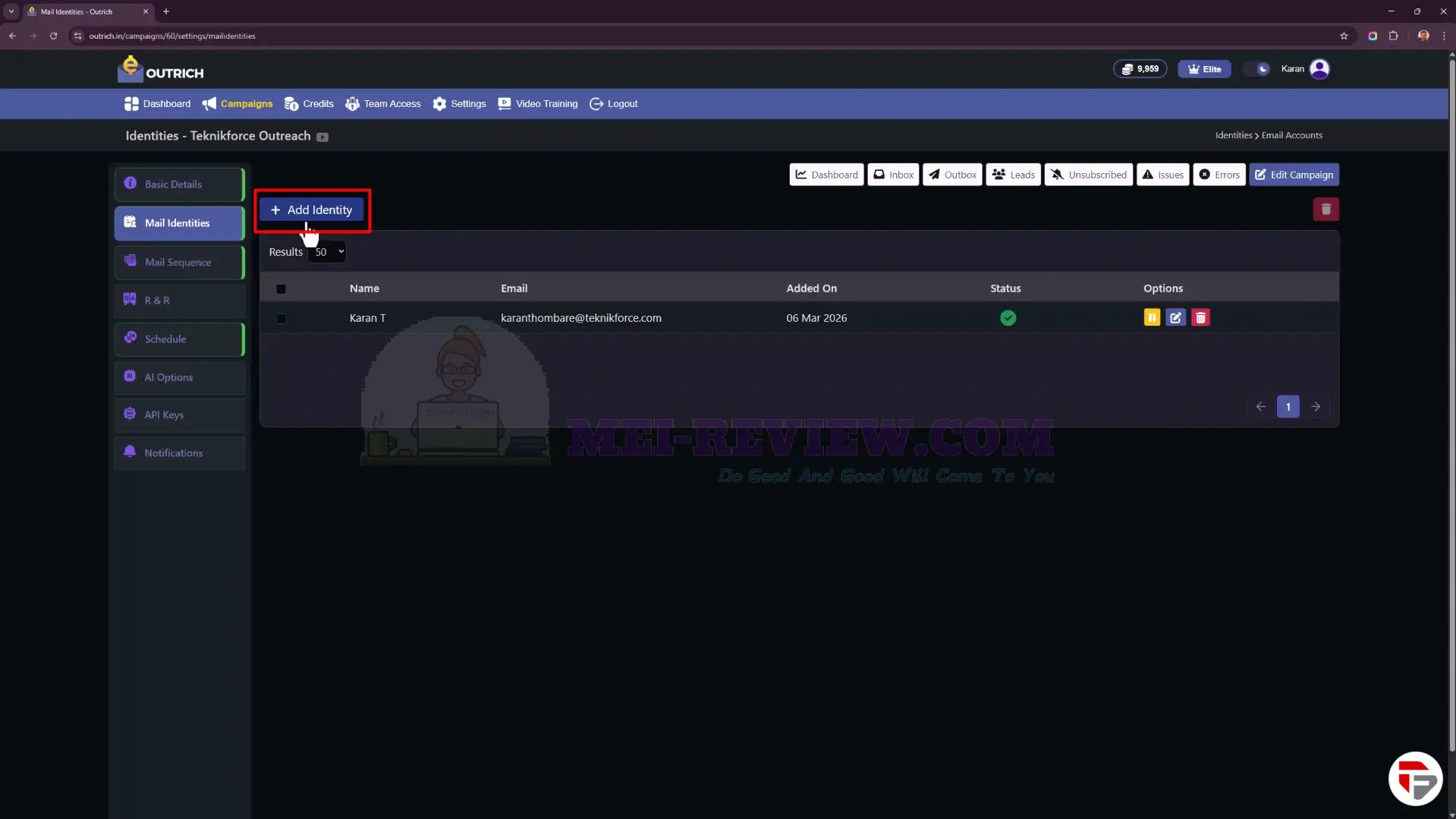This screenshot has height=819, width=1456.
Task: Open the Campaigns nav menu
Action: pyautogui.click(x=237, y=104)
